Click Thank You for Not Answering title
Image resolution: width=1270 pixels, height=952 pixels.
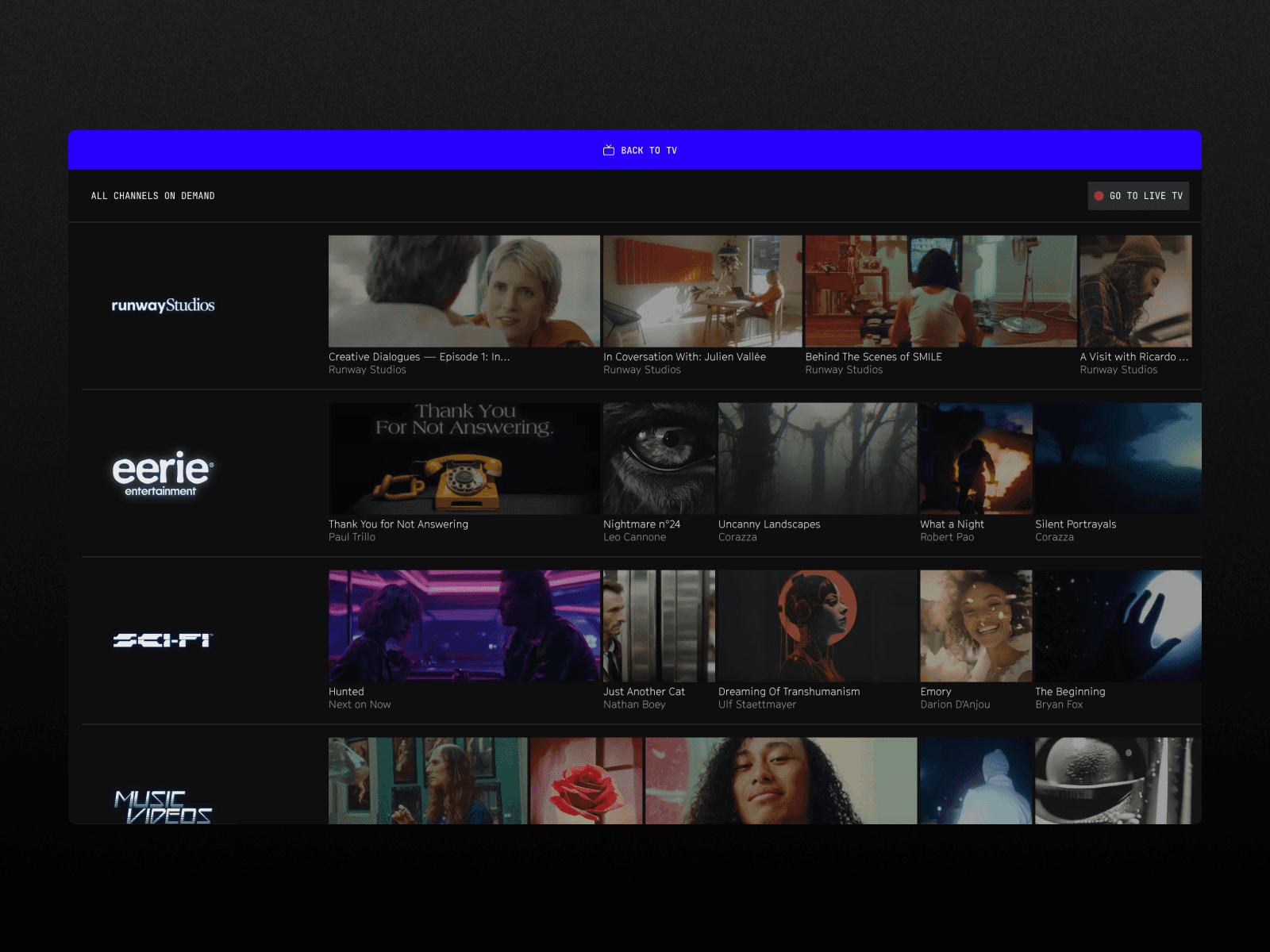point(398,524)
